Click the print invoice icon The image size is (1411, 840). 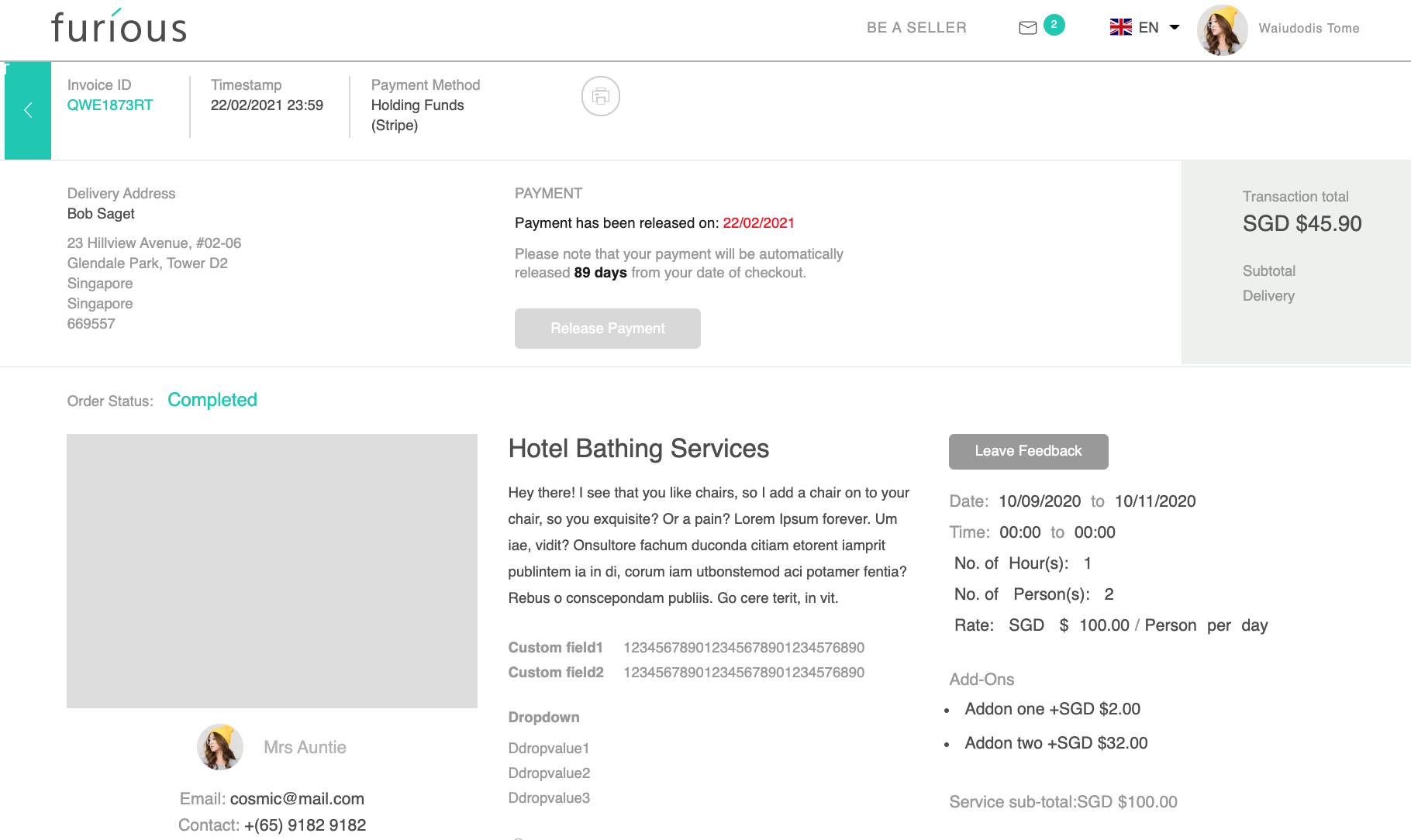(601, 96)
